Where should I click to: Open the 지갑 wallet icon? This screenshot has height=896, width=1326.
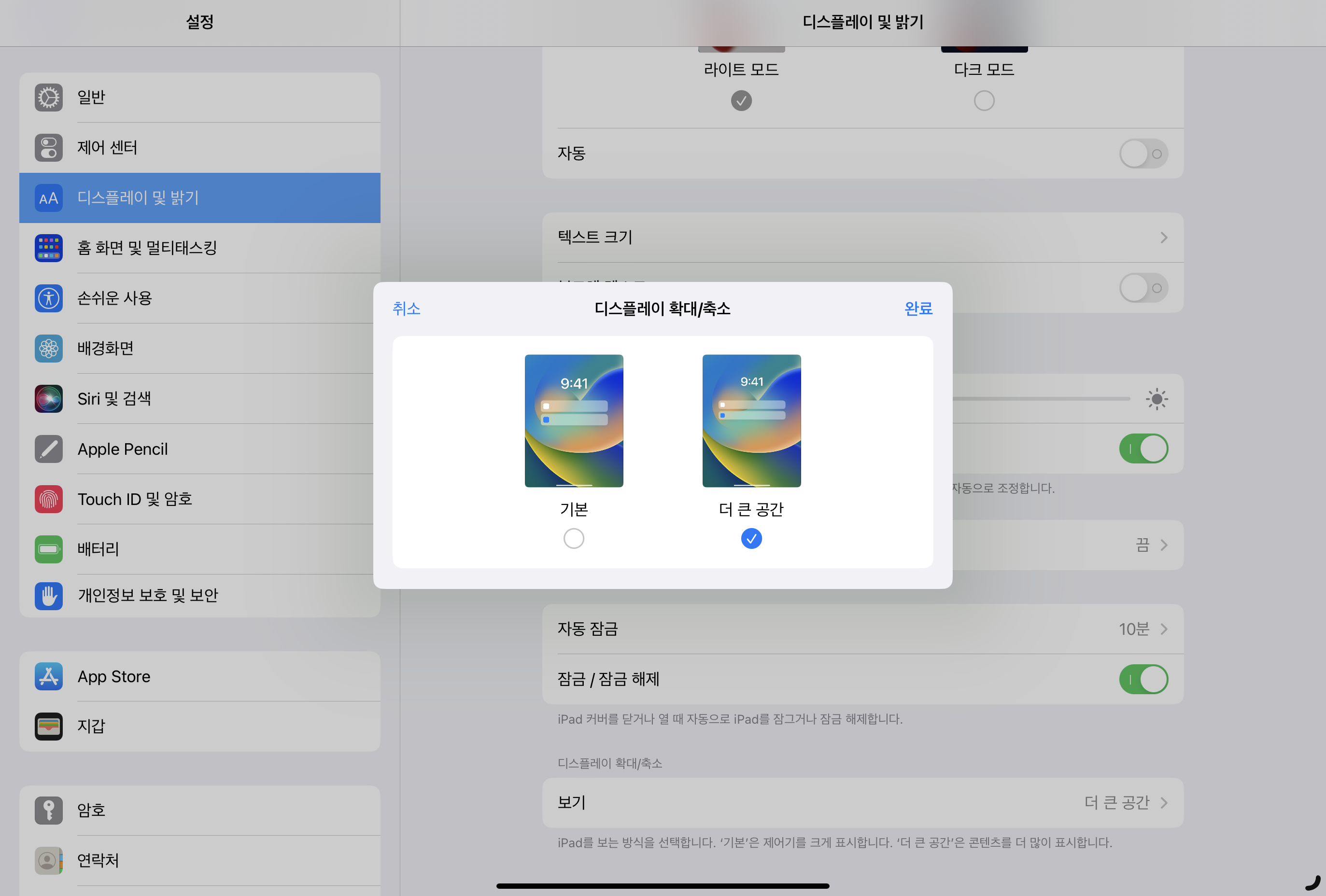click(48, 726)
